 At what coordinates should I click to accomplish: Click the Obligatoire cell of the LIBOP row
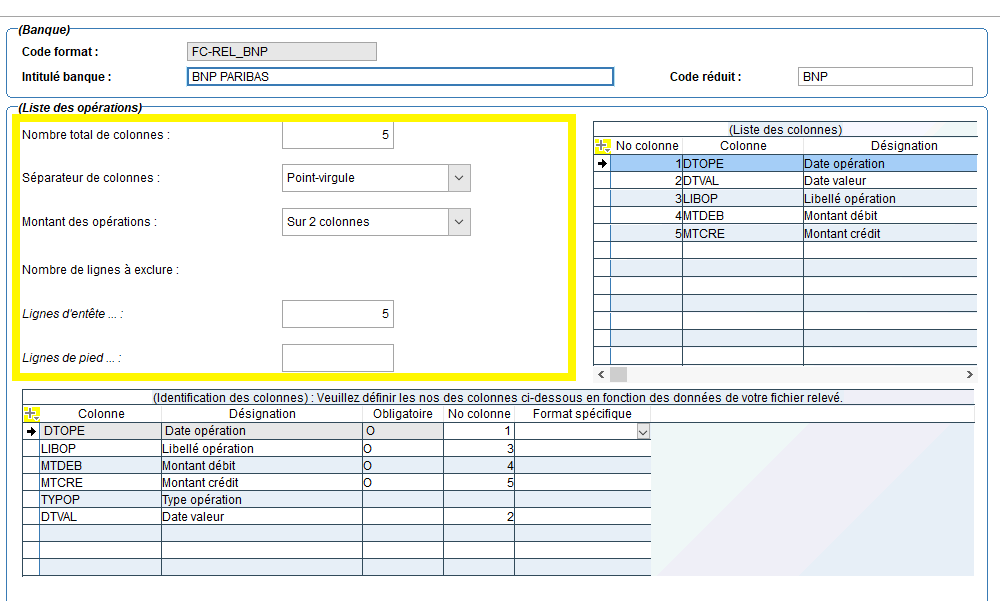[402, 449]
